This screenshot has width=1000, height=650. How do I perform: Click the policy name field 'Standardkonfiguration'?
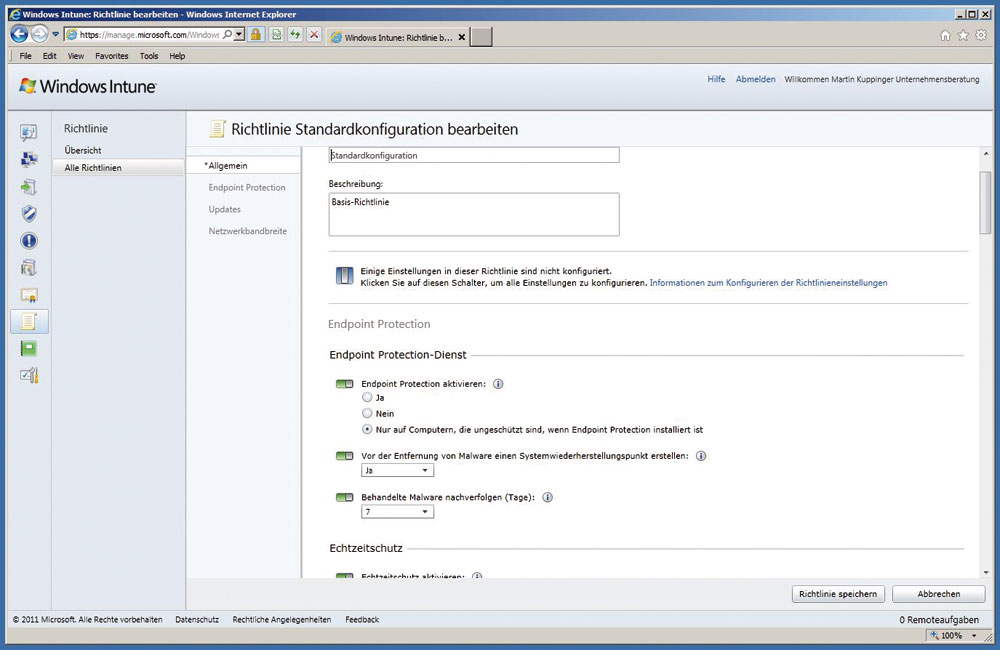coord(474,155)
